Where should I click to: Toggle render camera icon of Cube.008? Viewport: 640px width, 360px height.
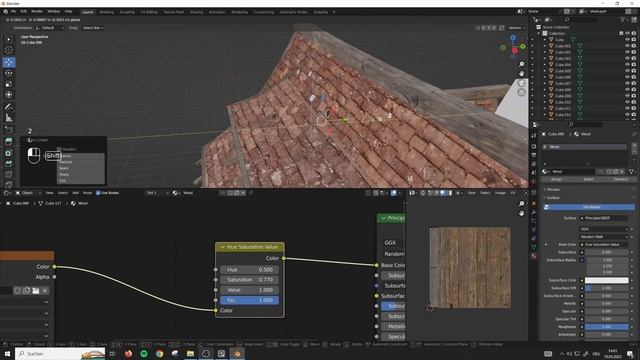tap(633, 89)
